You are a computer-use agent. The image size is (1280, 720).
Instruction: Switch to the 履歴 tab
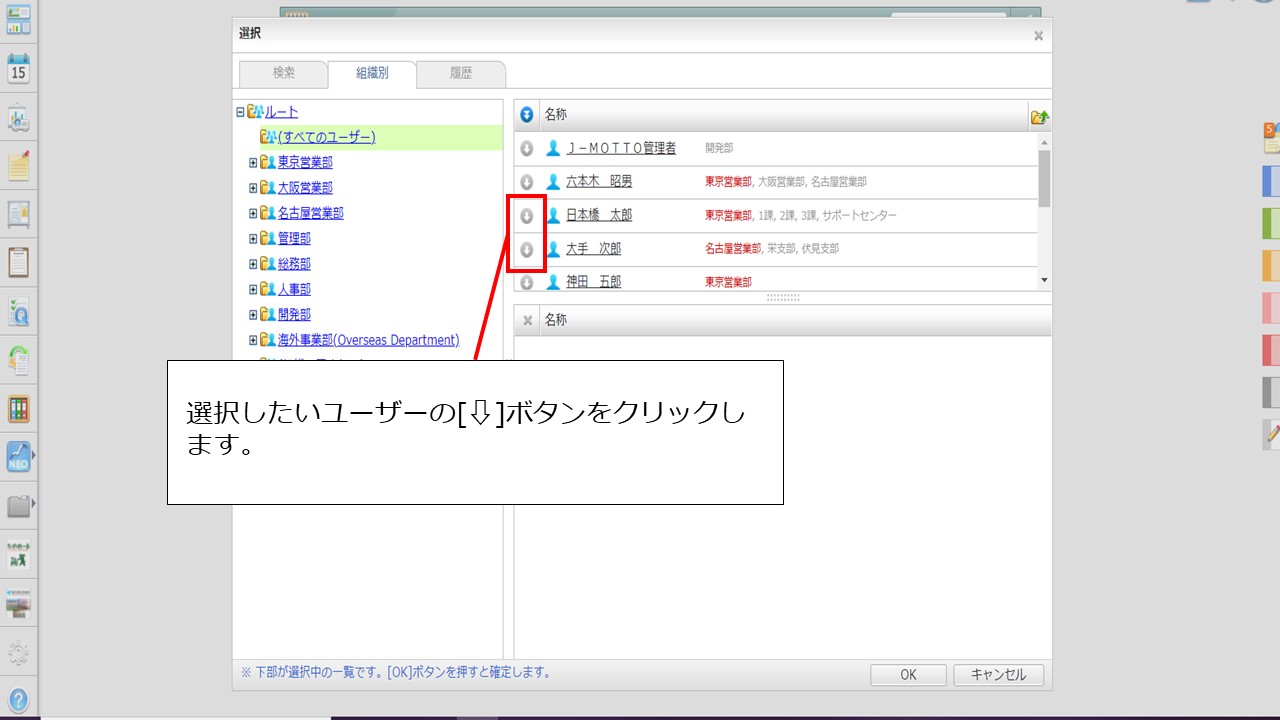click(x=460, y=73)
